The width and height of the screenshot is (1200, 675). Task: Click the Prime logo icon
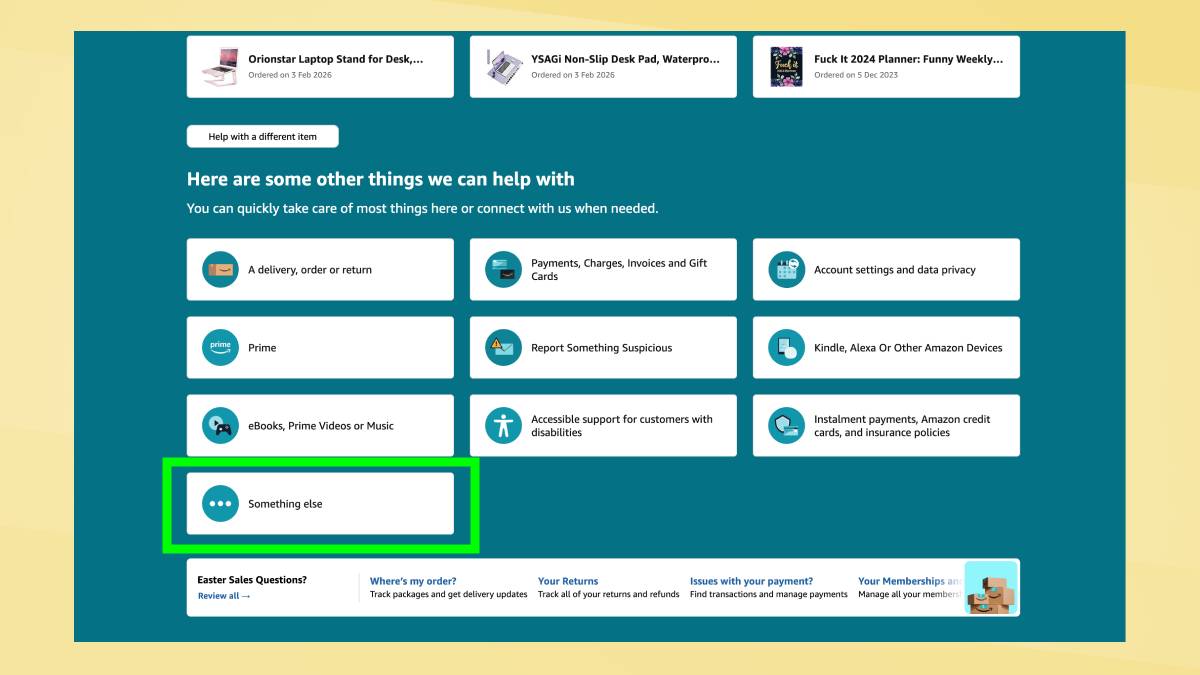click(x=220, y=348)
